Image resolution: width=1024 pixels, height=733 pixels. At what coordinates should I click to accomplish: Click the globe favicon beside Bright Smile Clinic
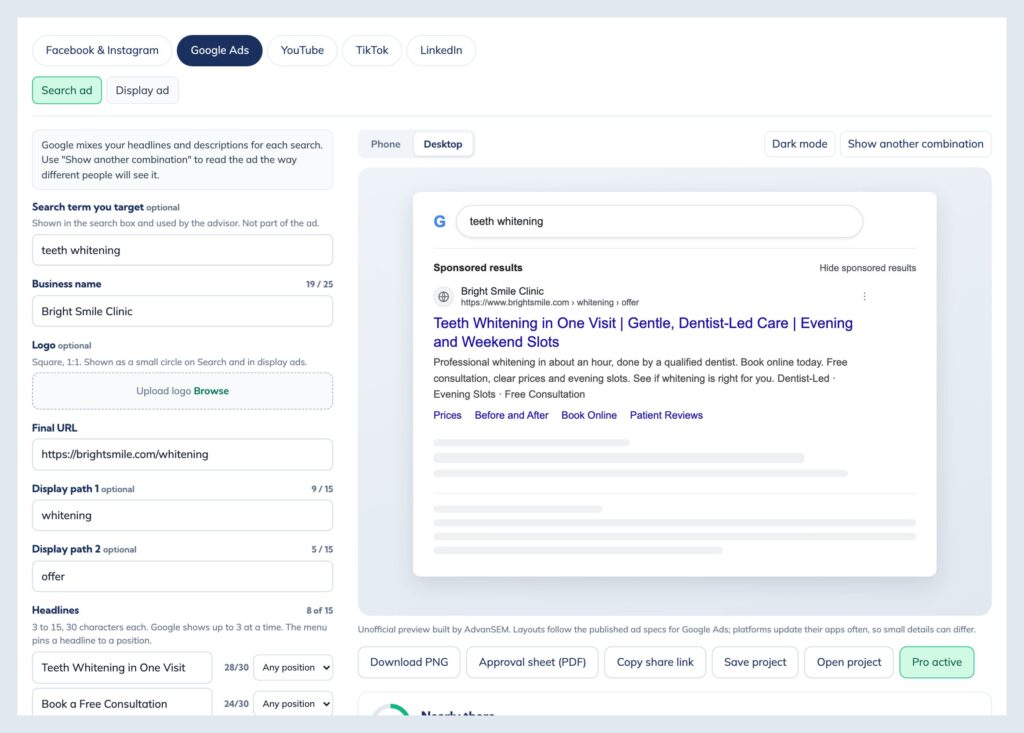(443, 297)
